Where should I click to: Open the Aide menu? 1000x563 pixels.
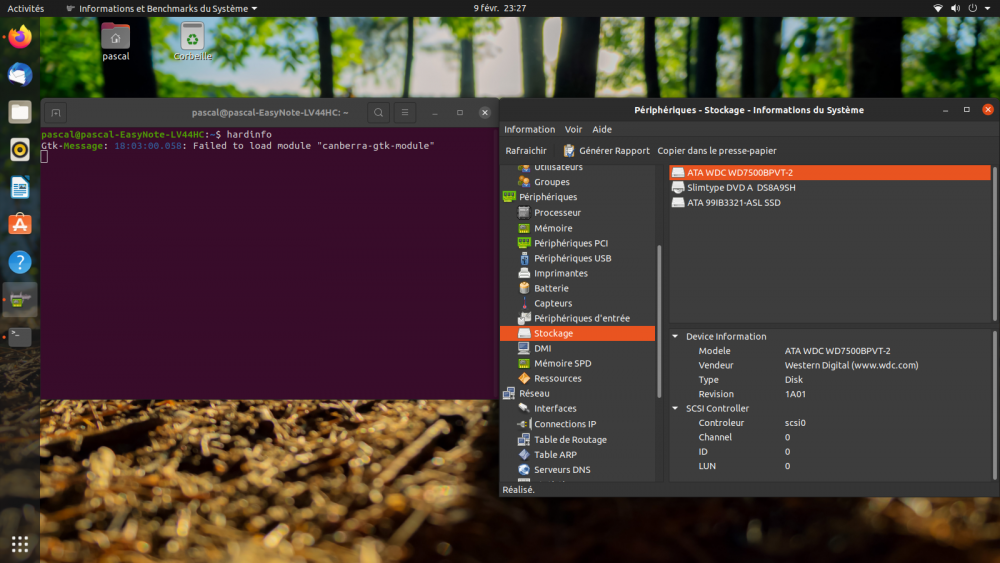point(602,129)
